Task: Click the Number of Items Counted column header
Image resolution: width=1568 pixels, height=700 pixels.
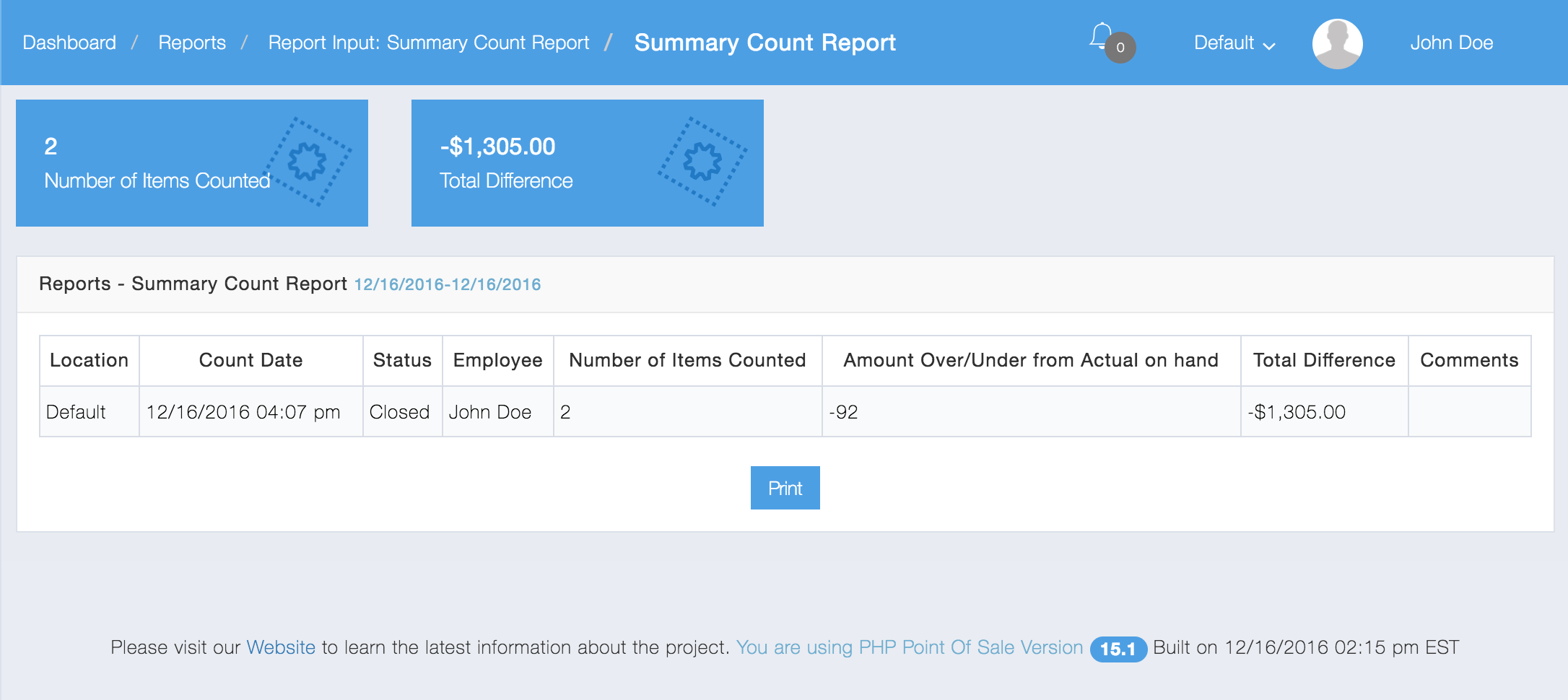Action: coord(687,360)
